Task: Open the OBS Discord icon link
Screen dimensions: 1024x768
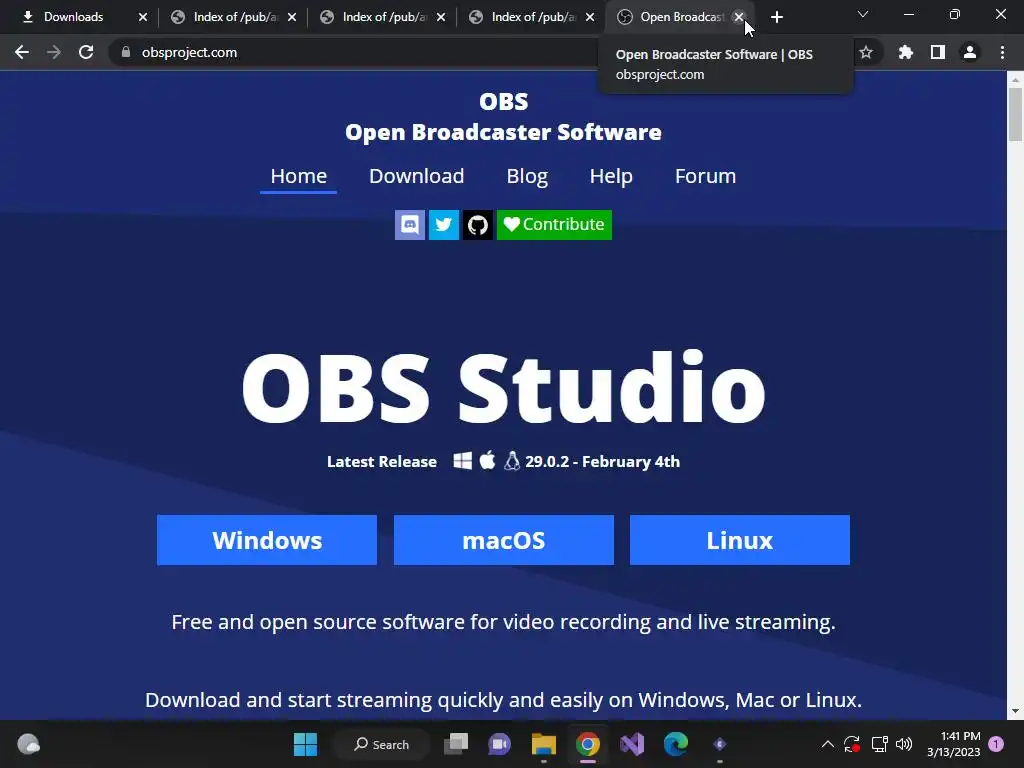Action: pos(409,225)
